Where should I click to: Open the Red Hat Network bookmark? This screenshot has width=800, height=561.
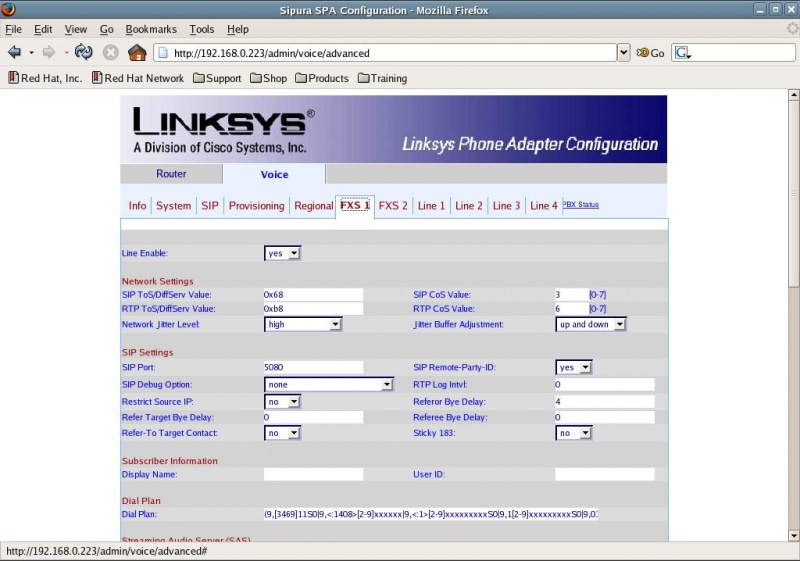point(137,78)
